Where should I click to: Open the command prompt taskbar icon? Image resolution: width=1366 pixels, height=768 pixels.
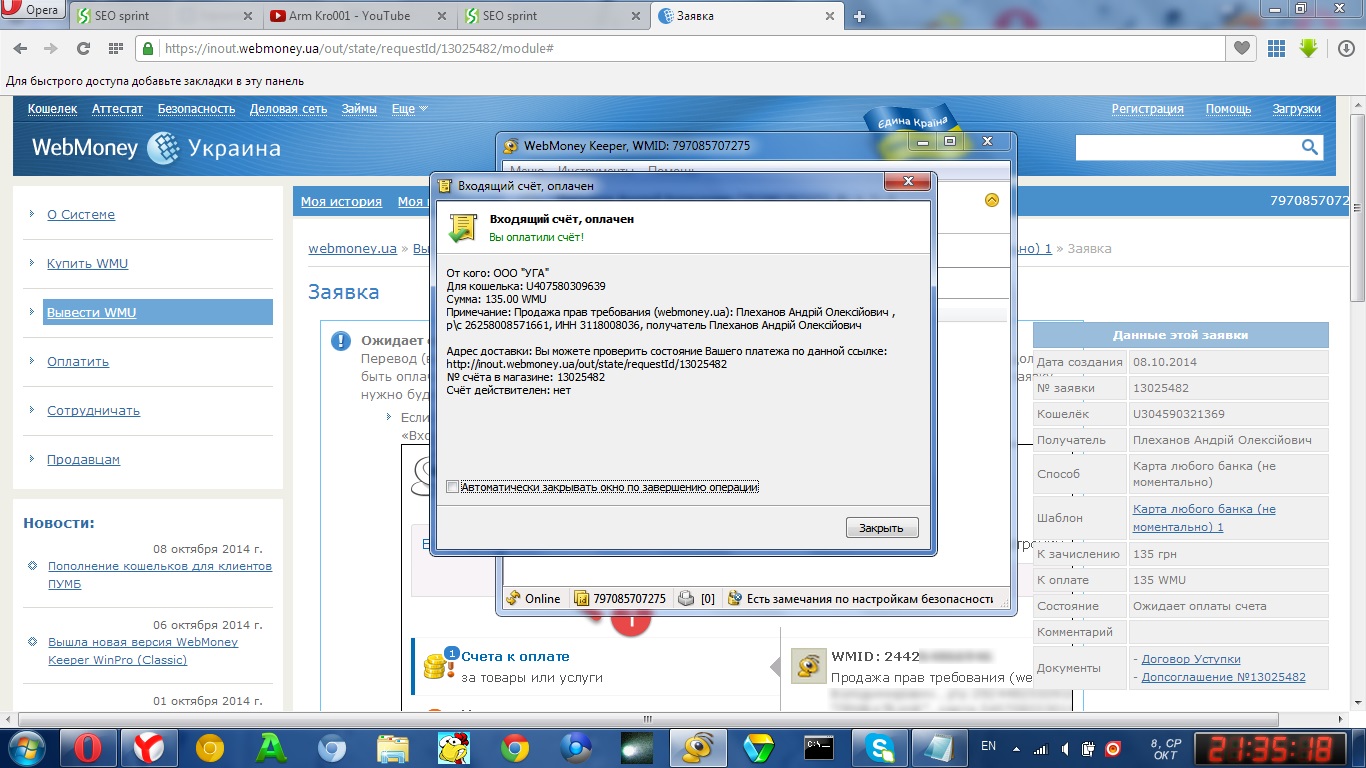pyautogui.click(x=820, y=747)
